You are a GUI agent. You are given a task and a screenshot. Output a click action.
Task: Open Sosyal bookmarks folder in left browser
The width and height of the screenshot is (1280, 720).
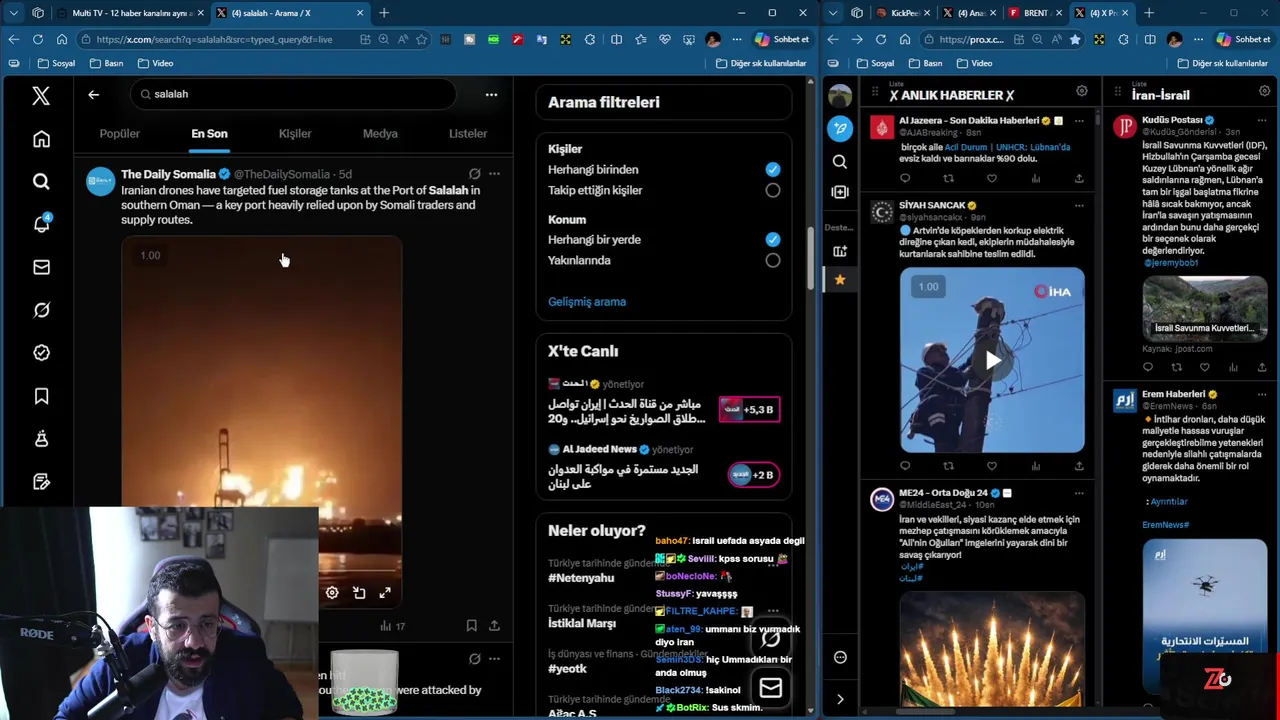55,63
